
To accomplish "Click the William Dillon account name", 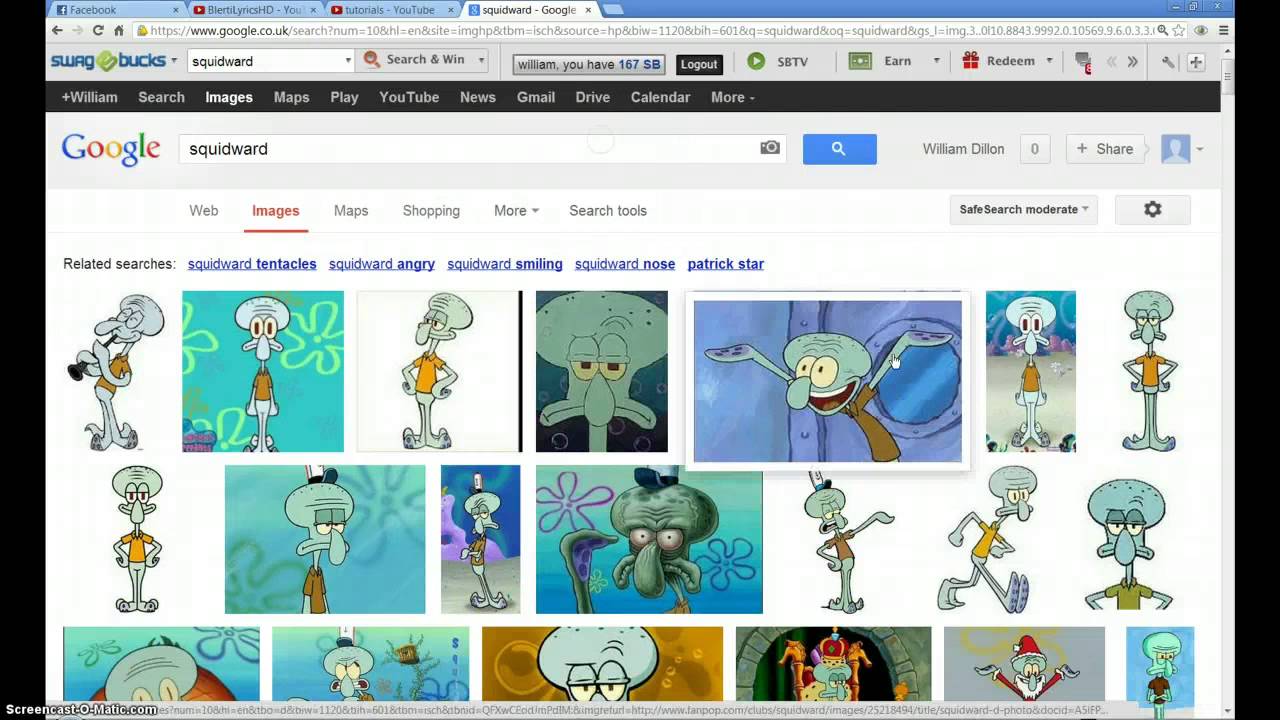I will [x=963, y=149].
